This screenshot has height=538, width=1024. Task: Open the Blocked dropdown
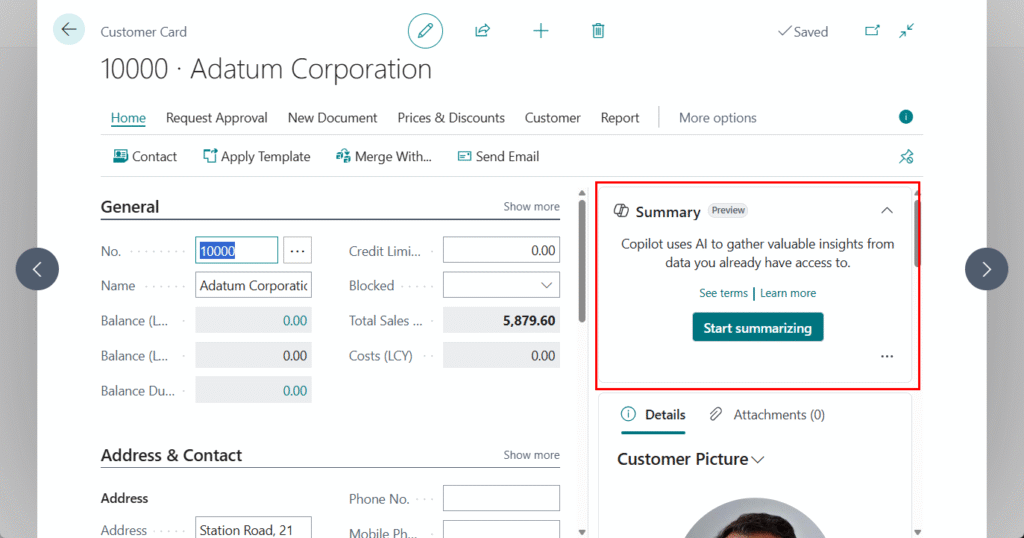click(x=546, y=286)
